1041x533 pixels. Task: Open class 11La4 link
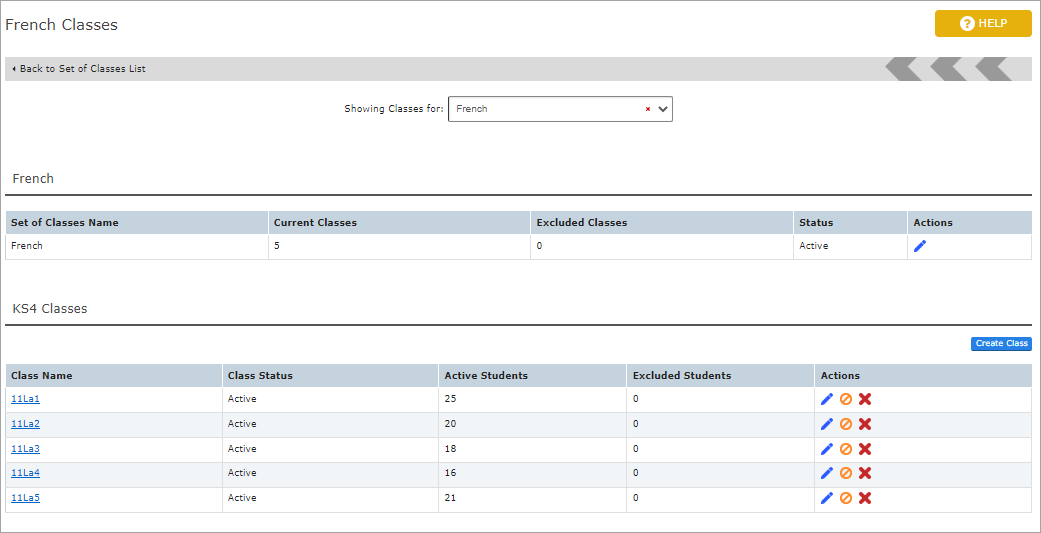25,473
